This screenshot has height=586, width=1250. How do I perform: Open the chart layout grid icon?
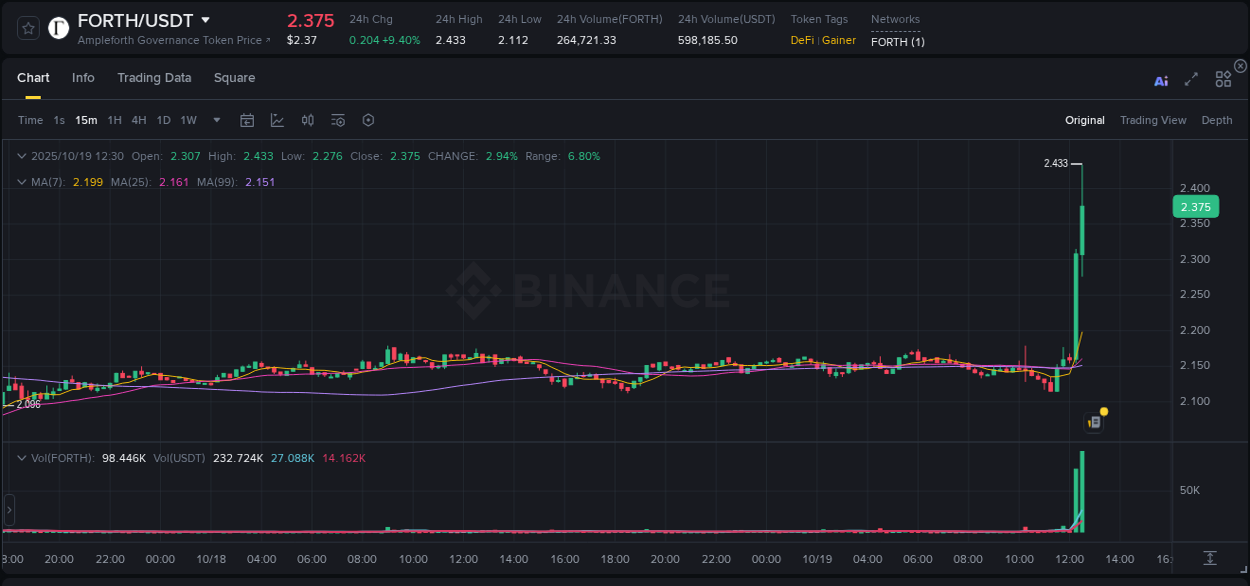tap(1223, 79)
